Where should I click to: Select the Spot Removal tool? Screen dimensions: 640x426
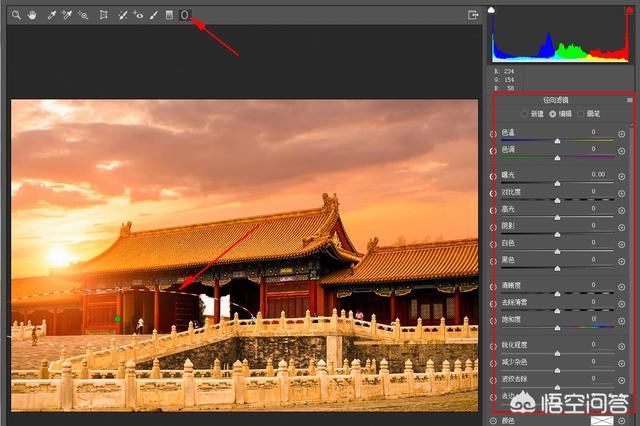point(122,16)
